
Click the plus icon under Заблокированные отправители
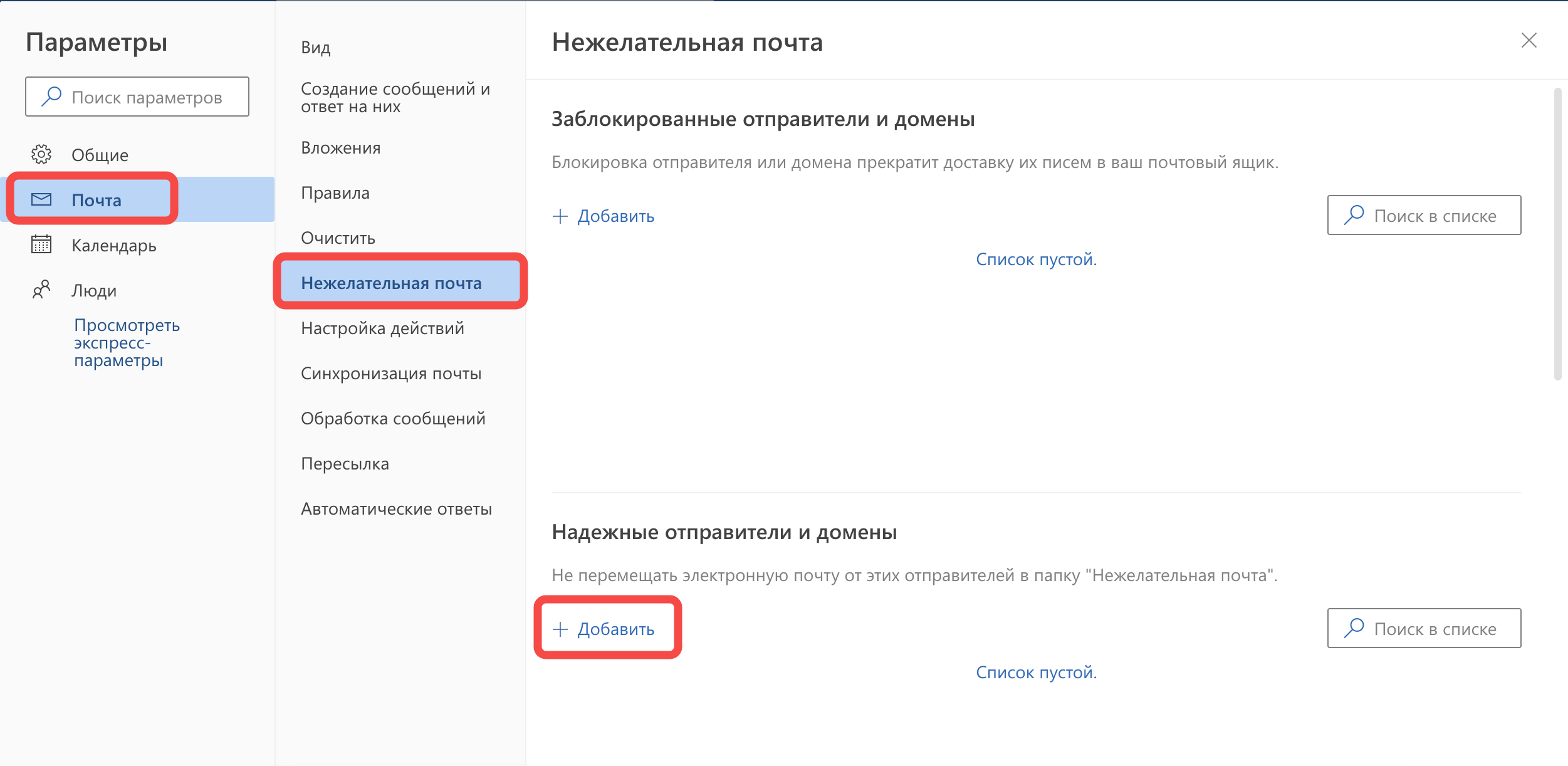pyautogui.click(x=560, y=216)
